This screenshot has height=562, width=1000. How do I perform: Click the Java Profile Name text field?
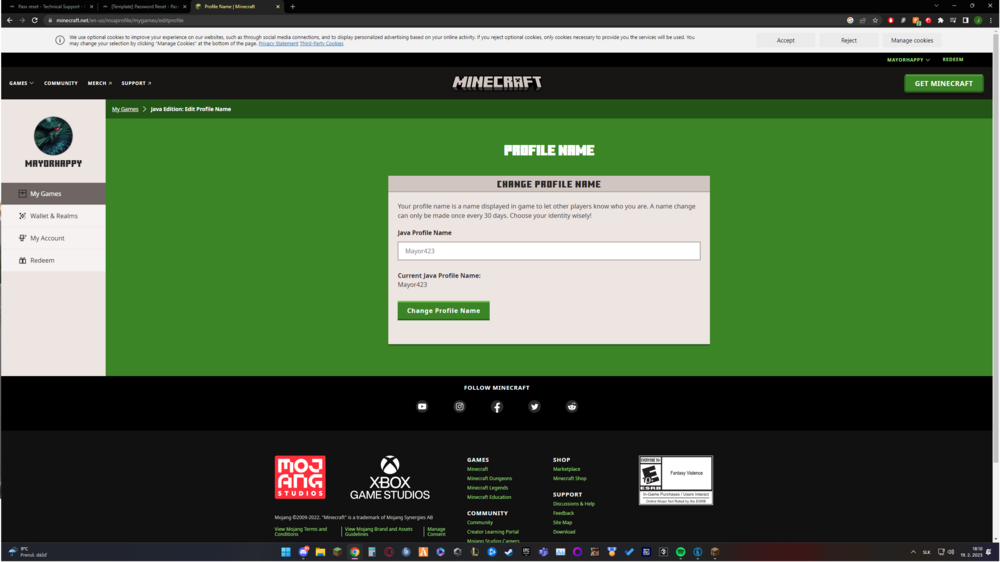(548, 251)
